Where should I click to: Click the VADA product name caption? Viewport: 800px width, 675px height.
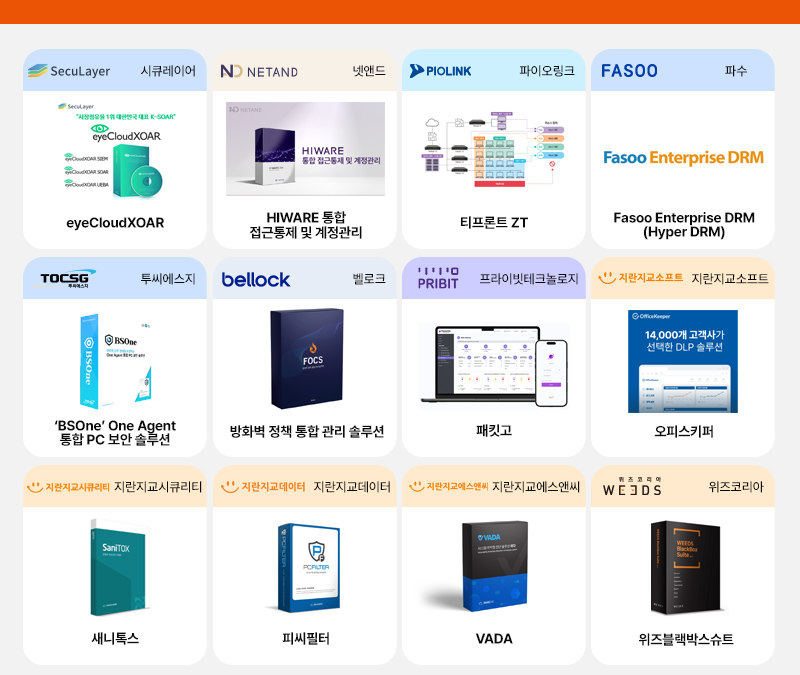pos(494,639)
